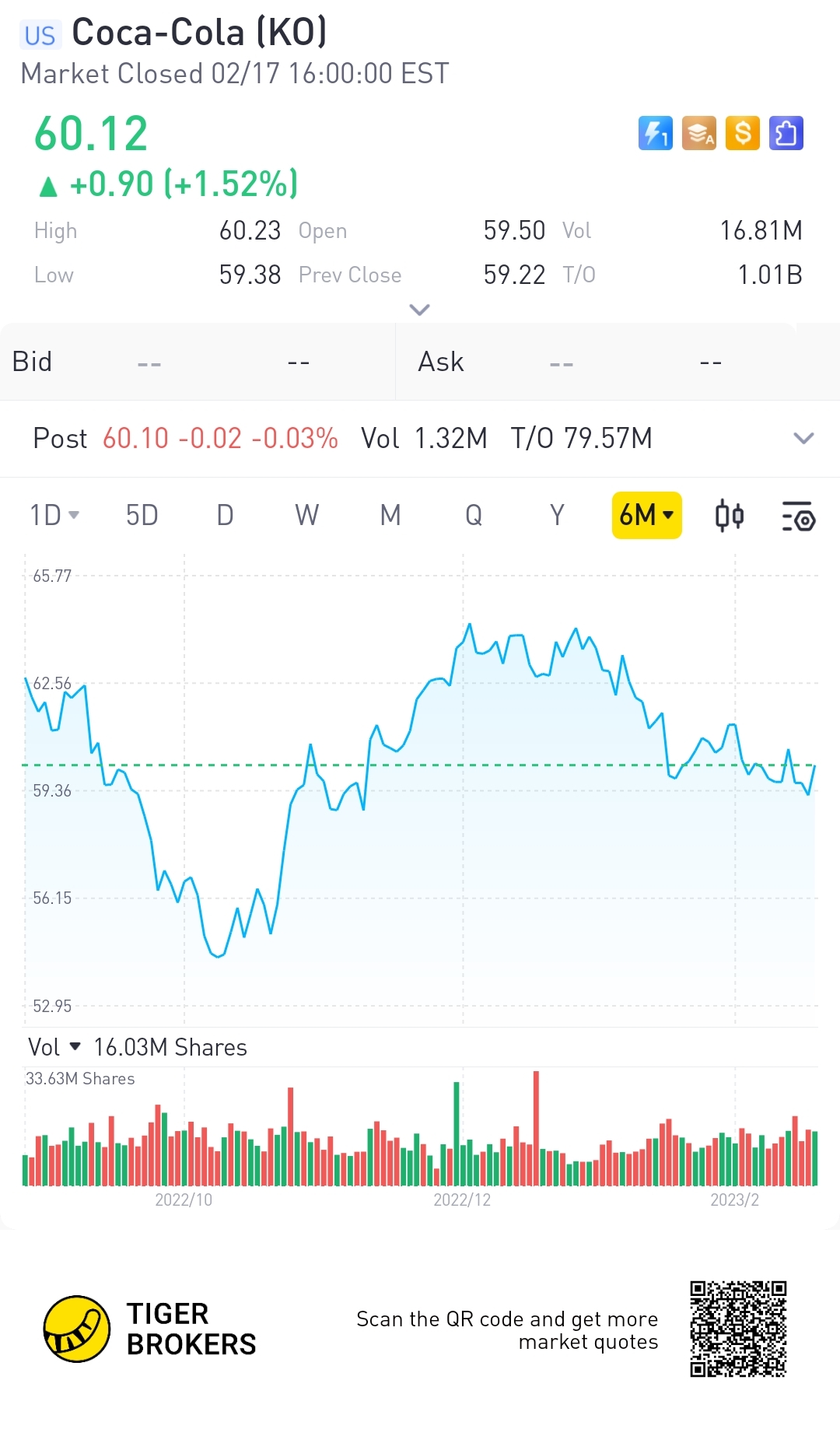Switch to candlestick chart type
Image resolution: width=840 pixels, height=1429 pixels.
pos(729,516)
